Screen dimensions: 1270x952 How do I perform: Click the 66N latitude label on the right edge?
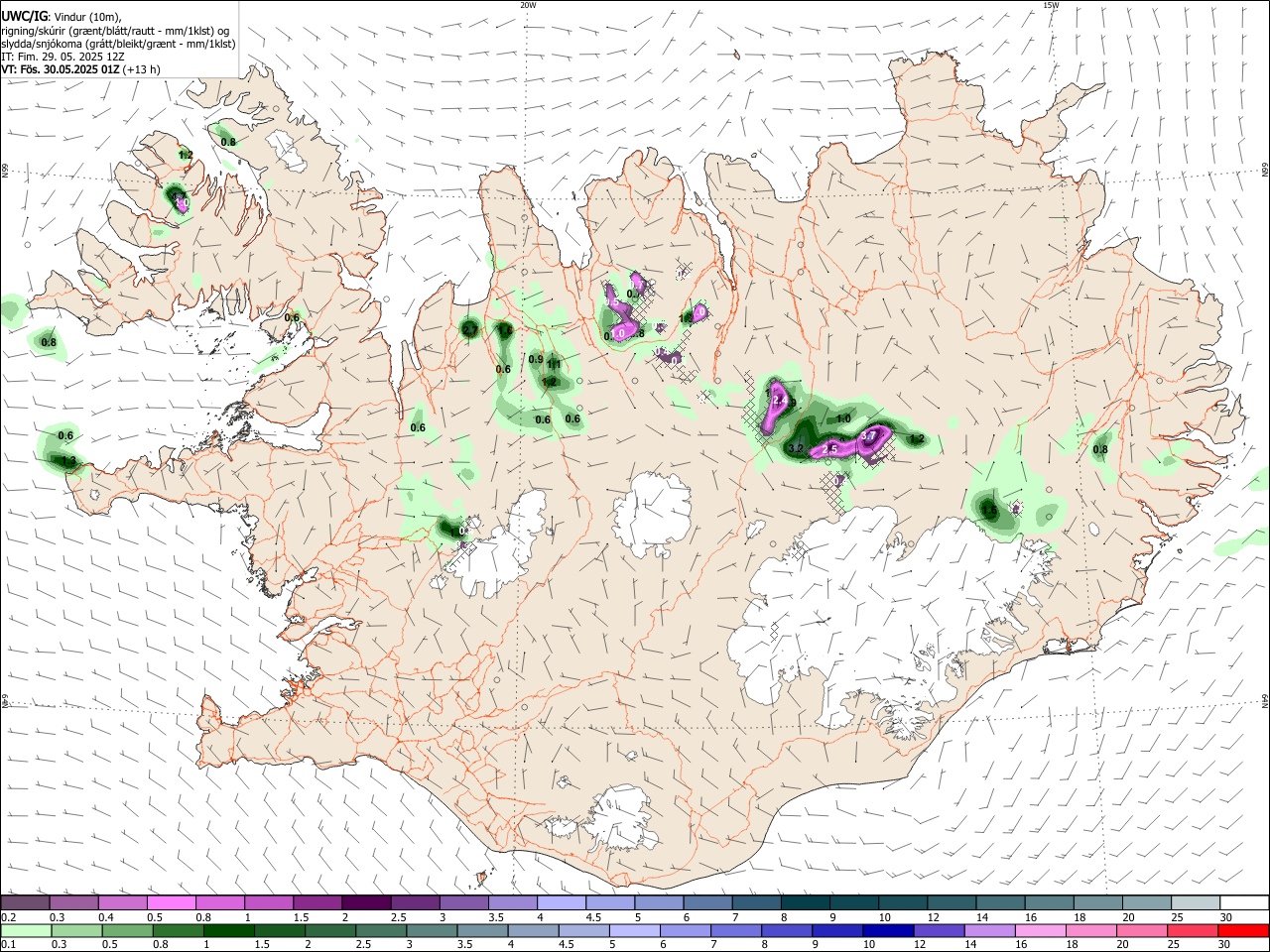pyautogui.click(x=1265, y=172)
